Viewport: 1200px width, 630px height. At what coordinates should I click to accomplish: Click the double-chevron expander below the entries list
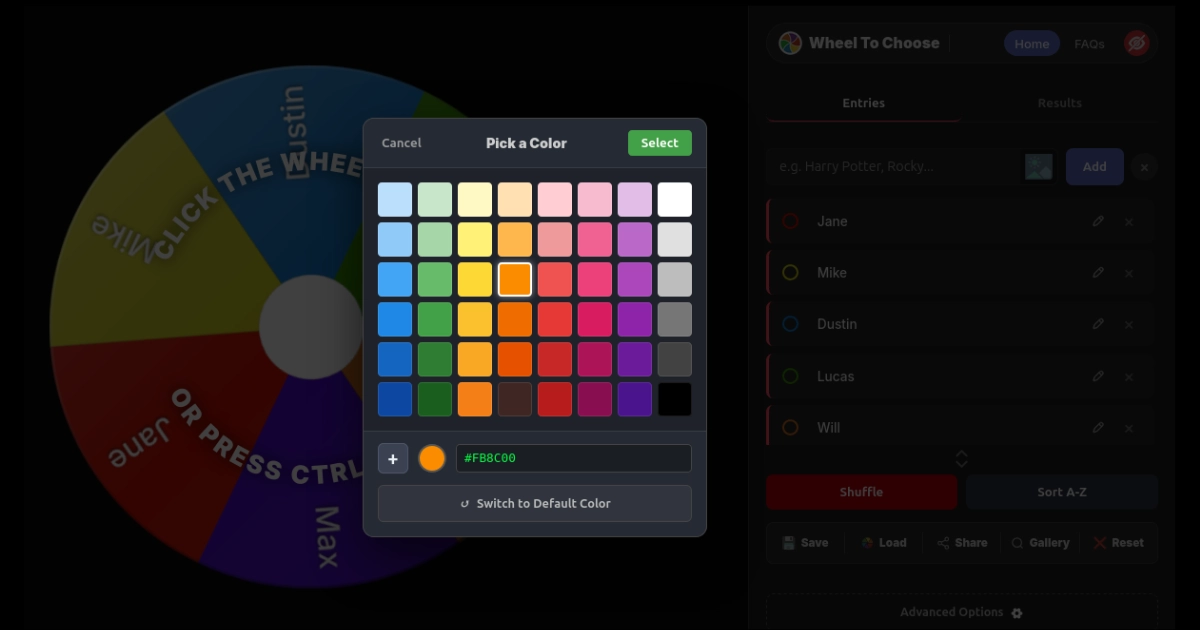click(x=961, y=458)
